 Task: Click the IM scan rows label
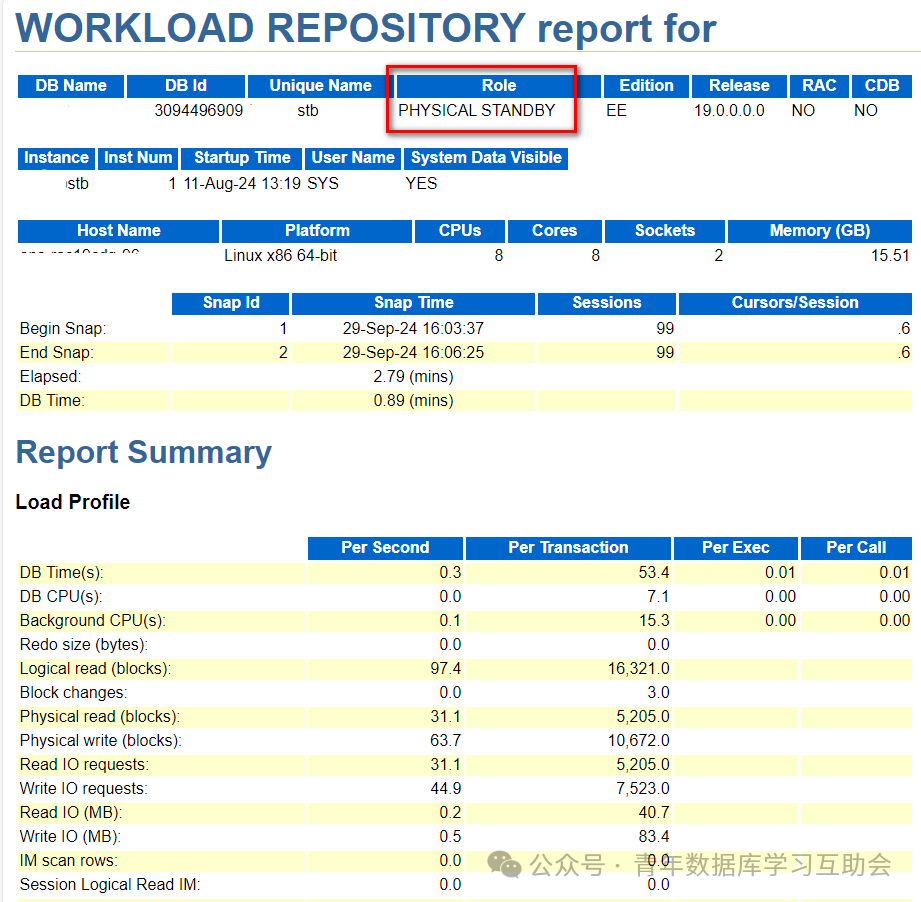click(x=69, y=861)
